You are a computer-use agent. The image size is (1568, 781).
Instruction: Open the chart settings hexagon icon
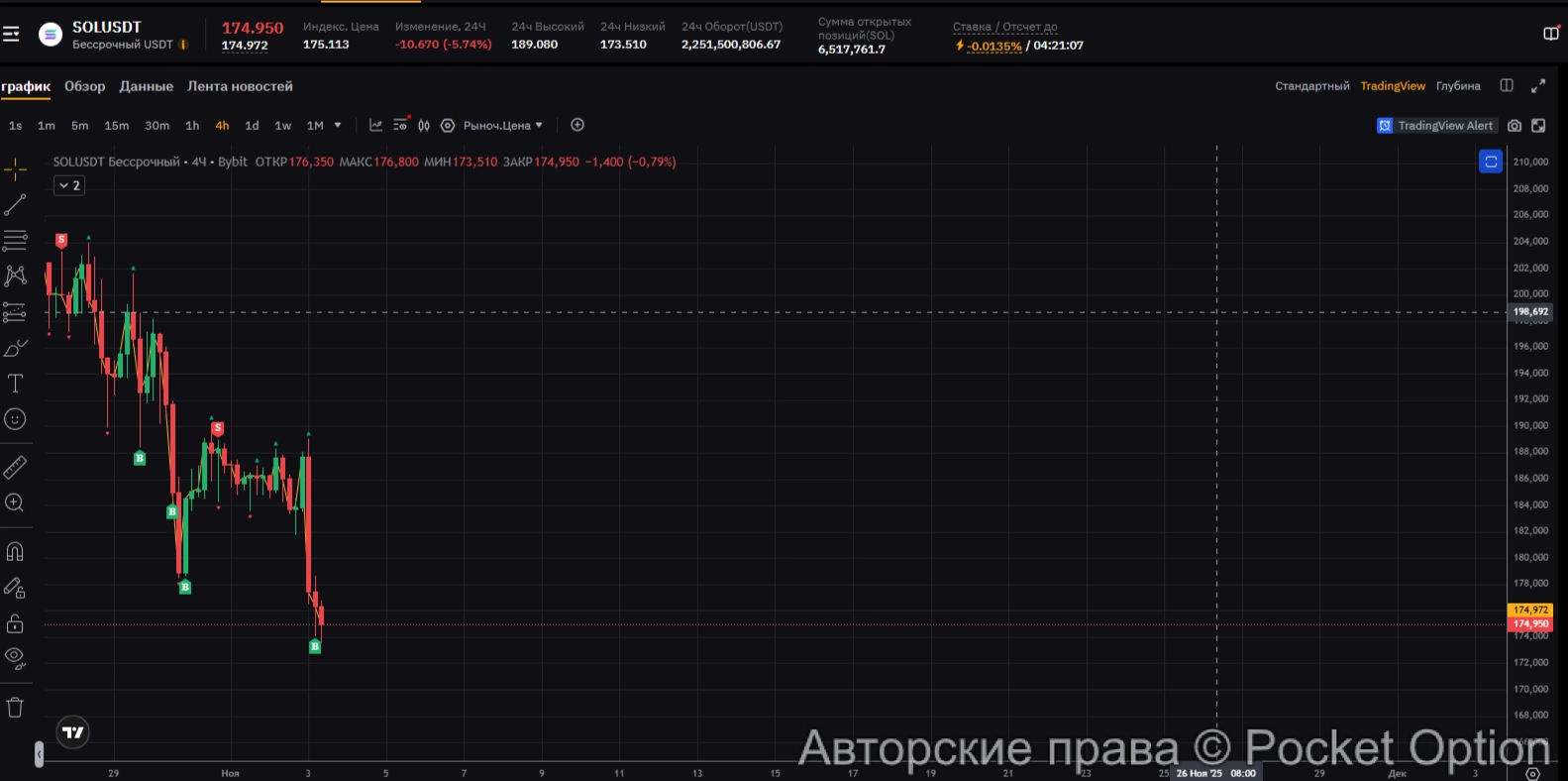point(448,126)
